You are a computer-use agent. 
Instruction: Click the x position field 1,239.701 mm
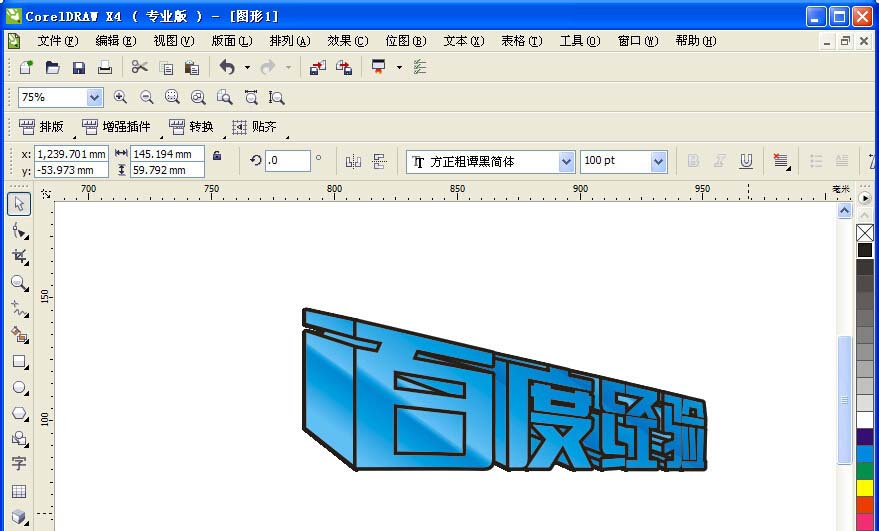(71, 154)
